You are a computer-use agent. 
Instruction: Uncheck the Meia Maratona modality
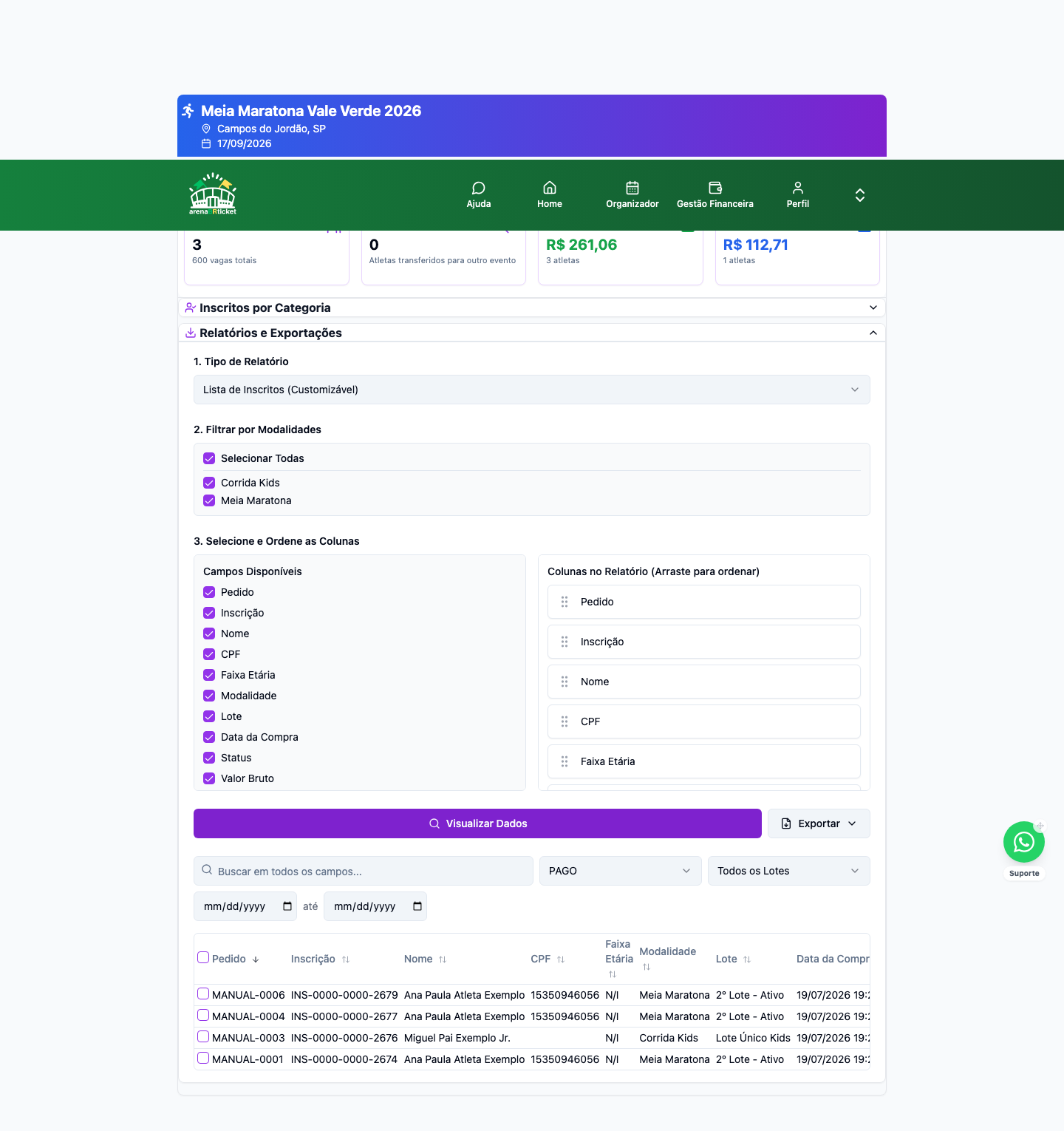coord(209,500)
